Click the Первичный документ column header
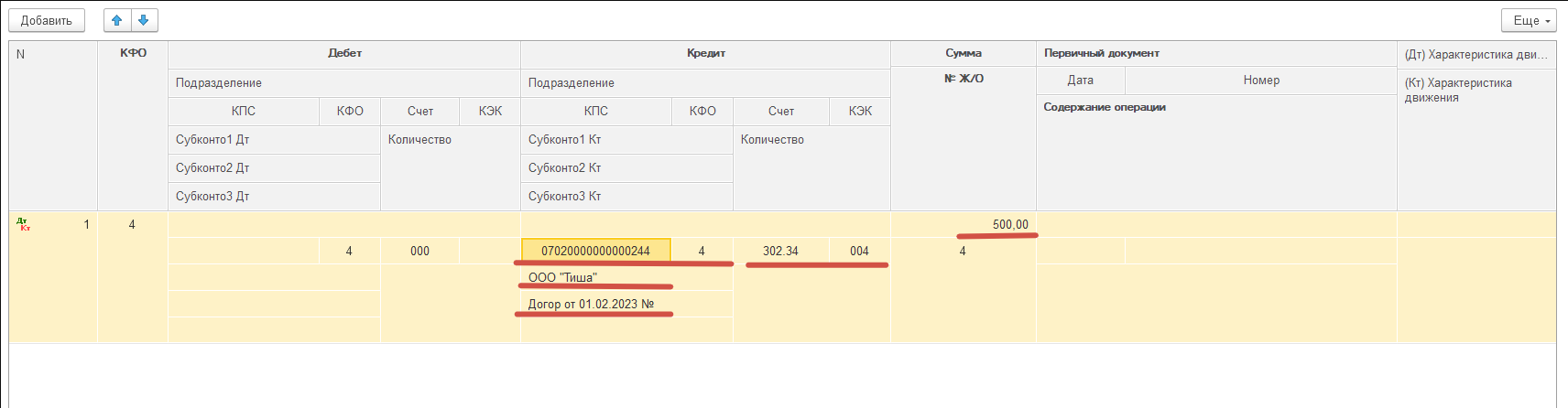The image size is (1568, 408). pos(1101,53)
